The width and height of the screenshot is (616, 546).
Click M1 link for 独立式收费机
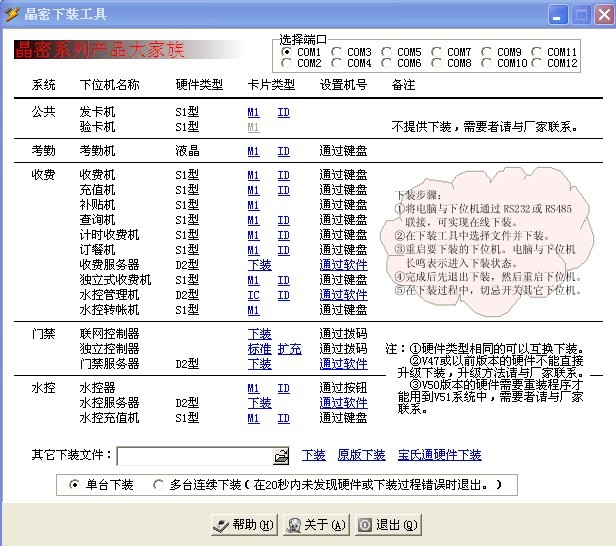click(x=253, y=280)
